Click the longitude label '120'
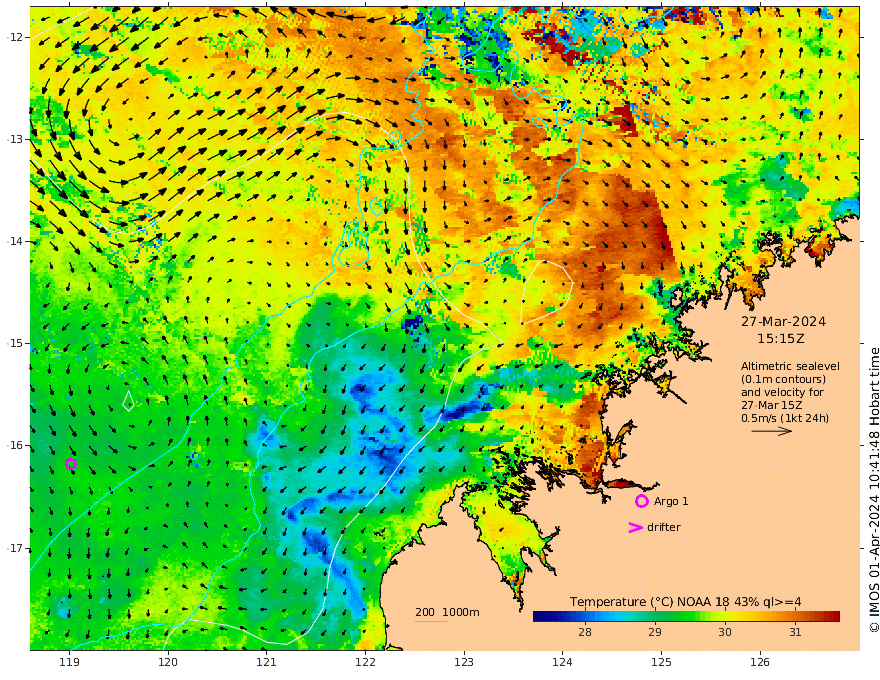880x680 pixels. pyautogui.click(x=168, y=663)
